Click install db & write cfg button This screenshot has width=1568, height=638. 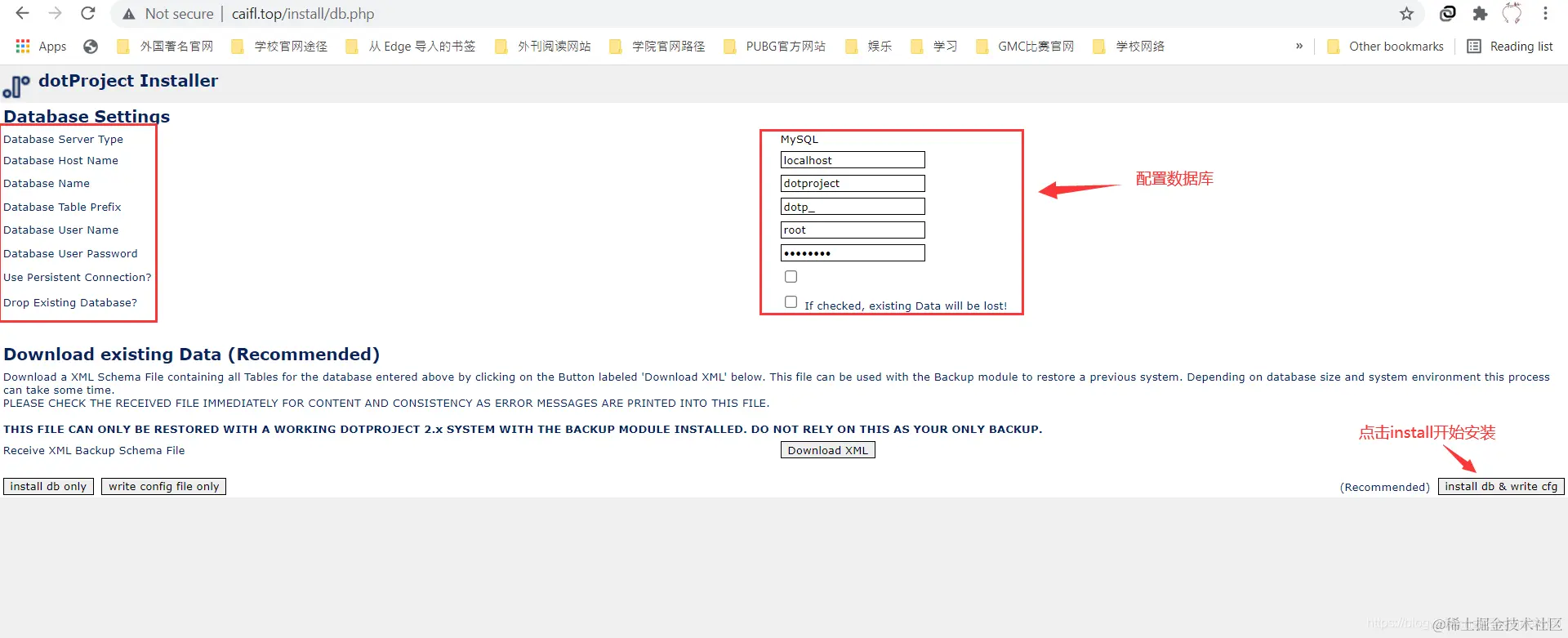click(1501, 486)
